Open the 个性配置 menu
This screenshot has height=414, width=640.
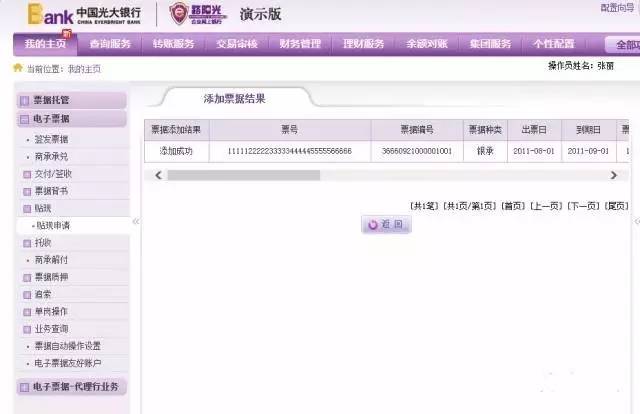(554, 44)
